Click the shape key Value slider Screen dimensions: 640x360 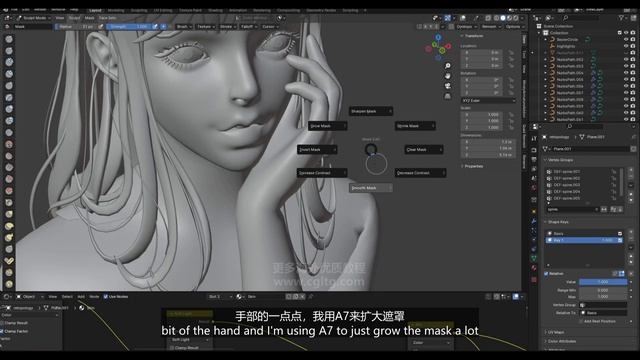[603, 282]
